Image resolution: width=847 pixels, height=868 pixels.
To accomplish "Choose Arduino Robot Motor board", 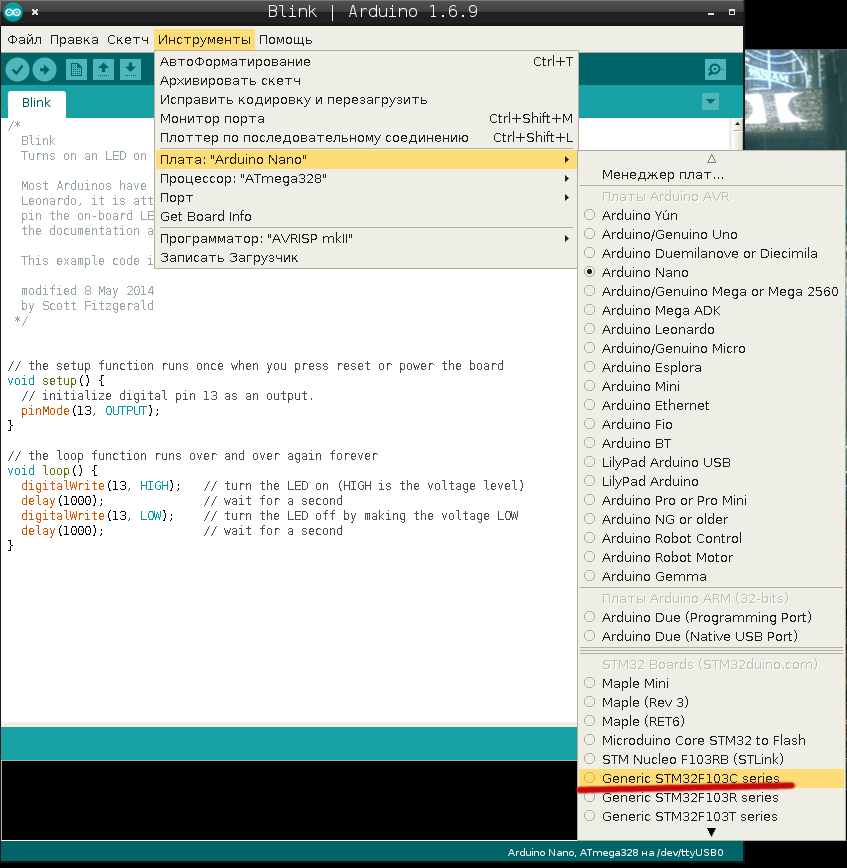I will coord(712,557).
